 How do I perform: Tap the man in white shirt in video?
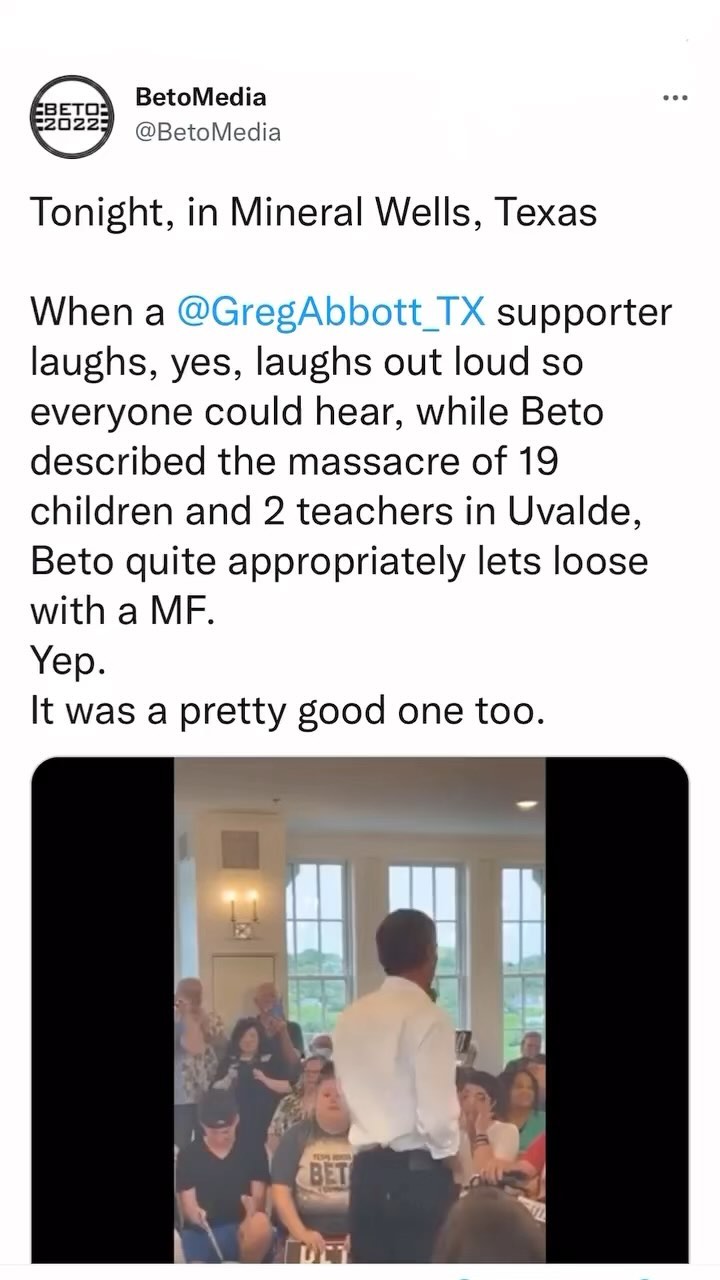(400, 1080)
